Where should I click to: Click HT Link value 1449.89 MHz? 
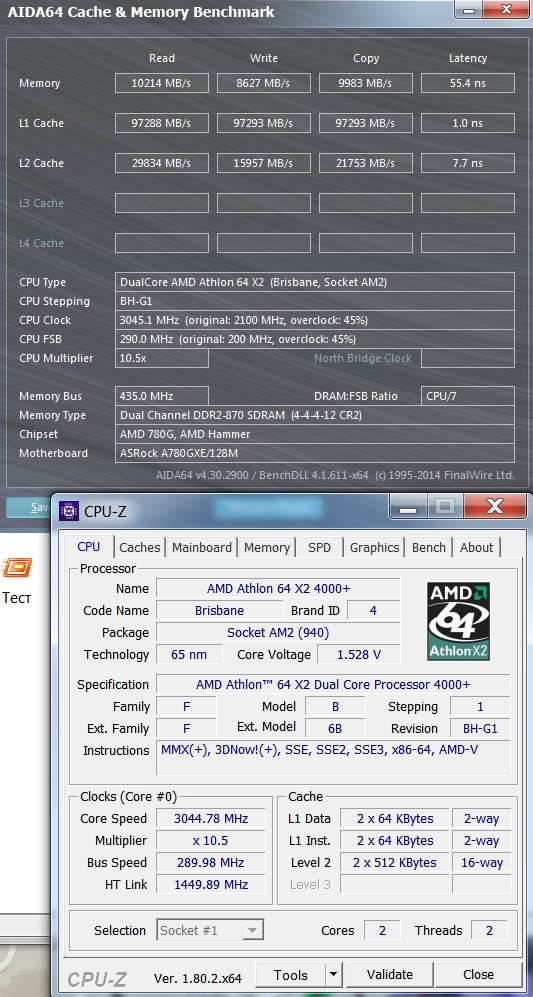pyautogui.click(x=211, y=884)
